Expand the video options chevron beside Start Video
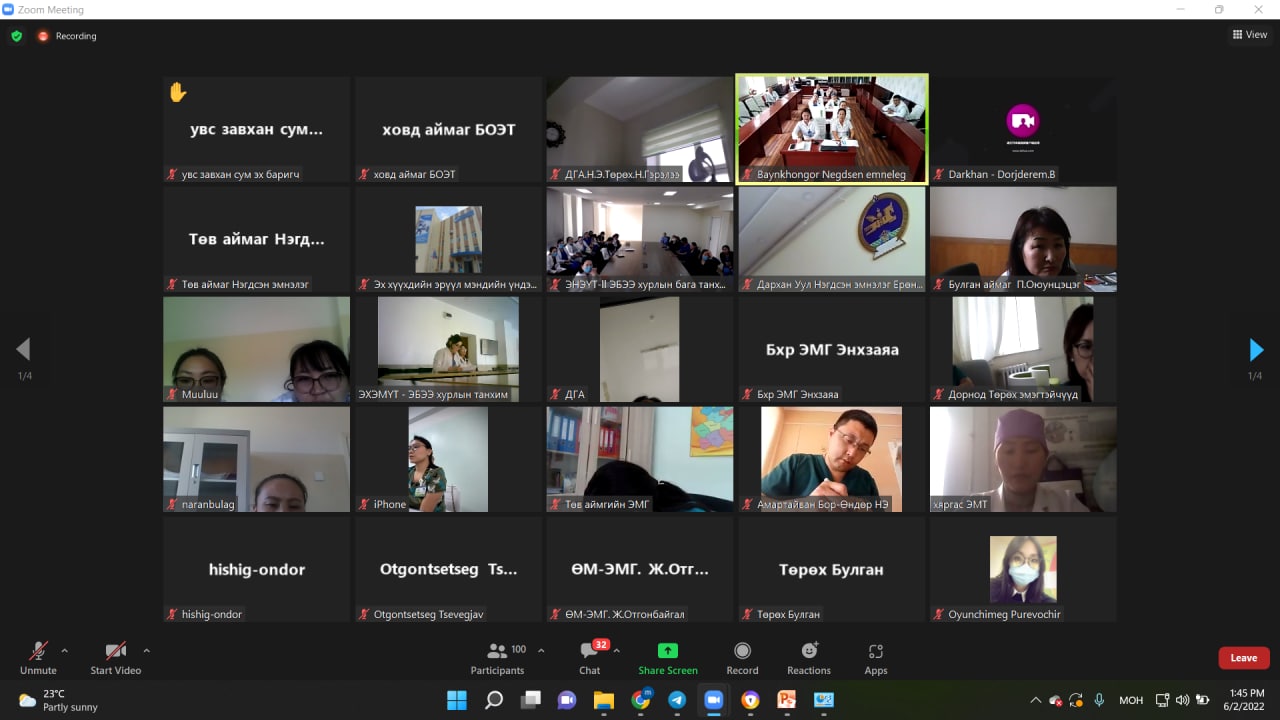The height and width of the screenshot is (720, 1280). [146, 650]
